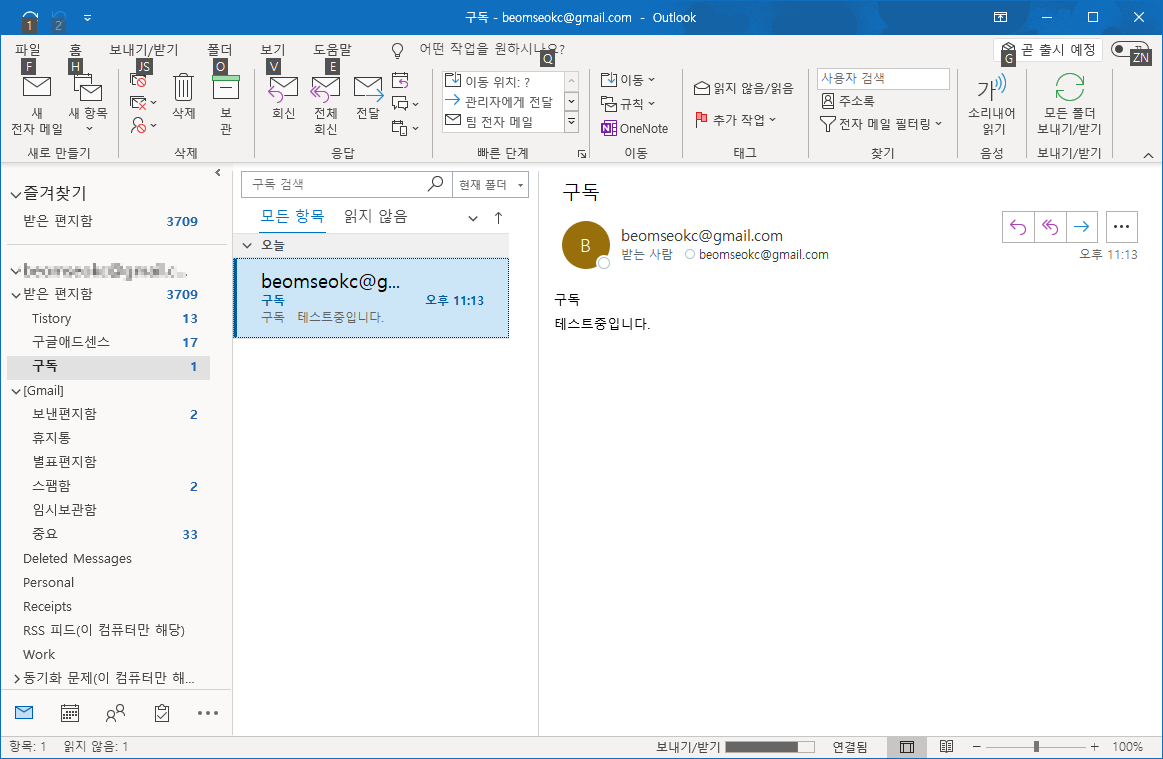
Task: Switch to normal view in status bar
Action: click(x=906, y=747)
